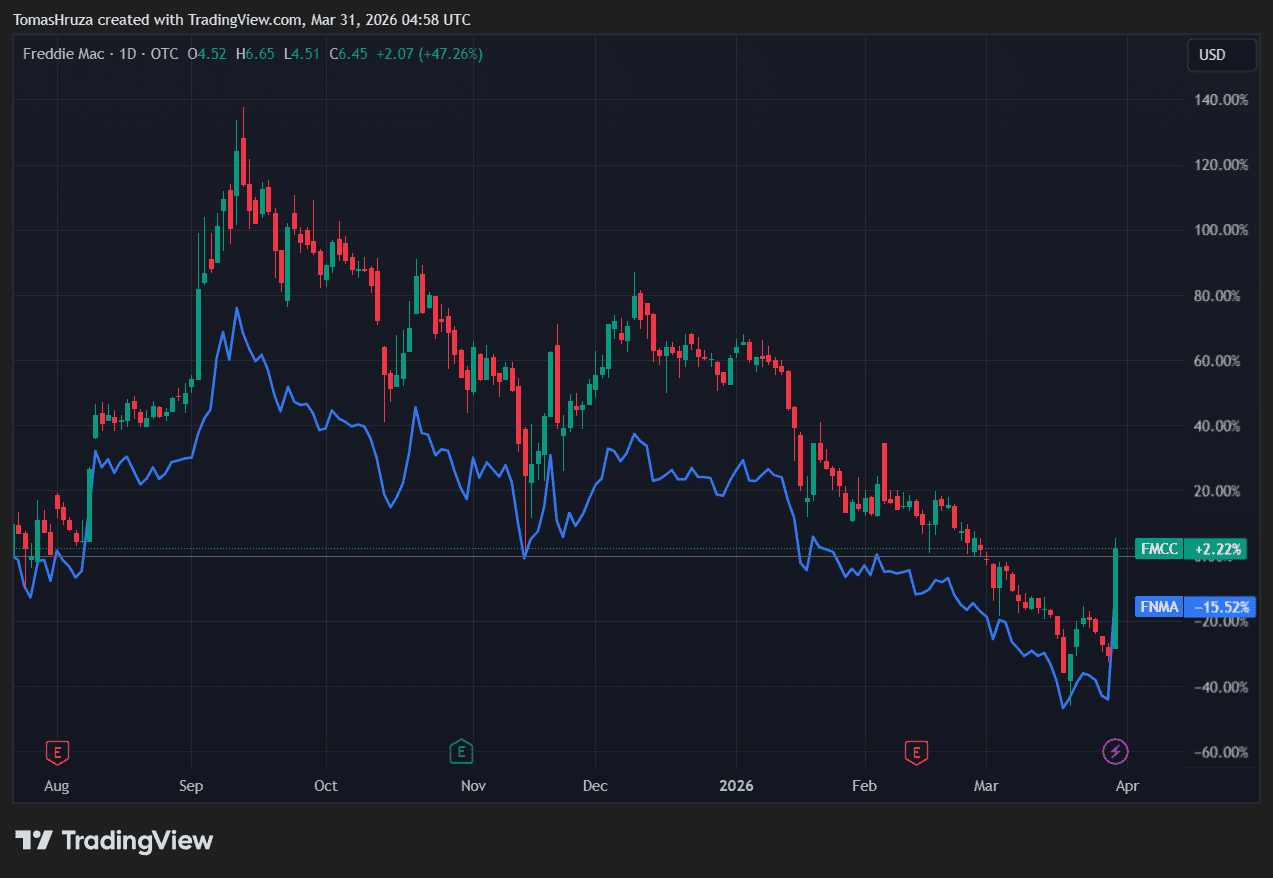The image size is (1273, 878).
Task: Click the green earnings marker near Nov
Action: click(x=461, y=751)
